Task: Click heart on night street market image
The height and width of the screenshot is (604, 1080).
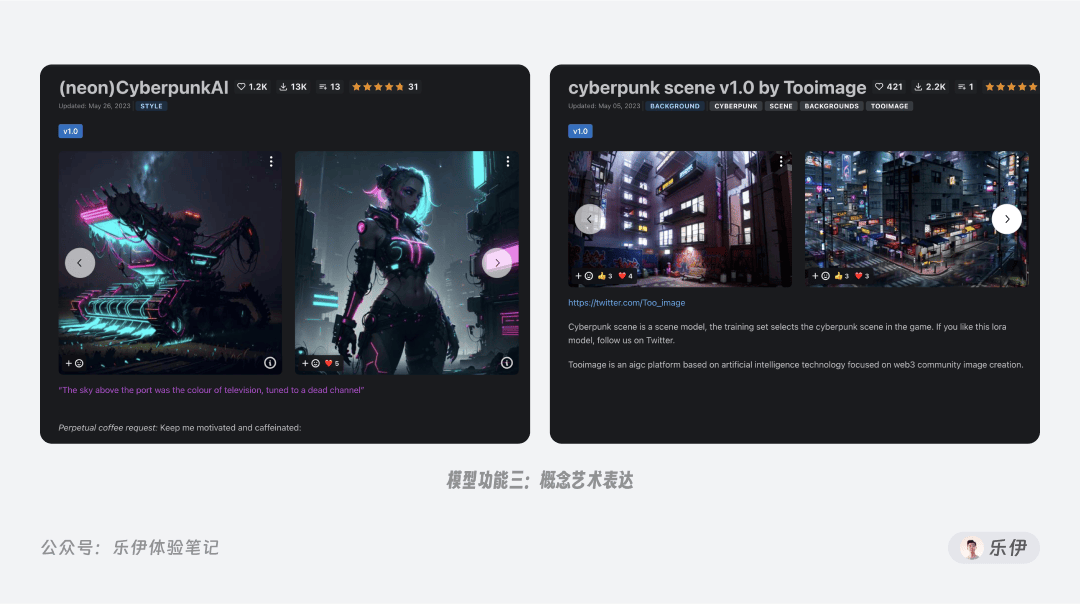Action: click(x=862, y=275)
